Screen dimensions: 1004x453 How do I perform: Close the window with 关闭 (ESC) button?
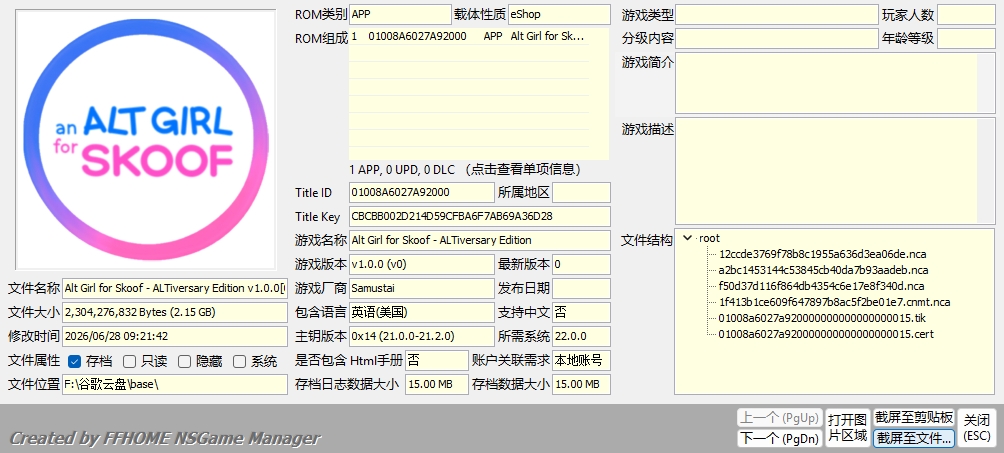(977, 428)
